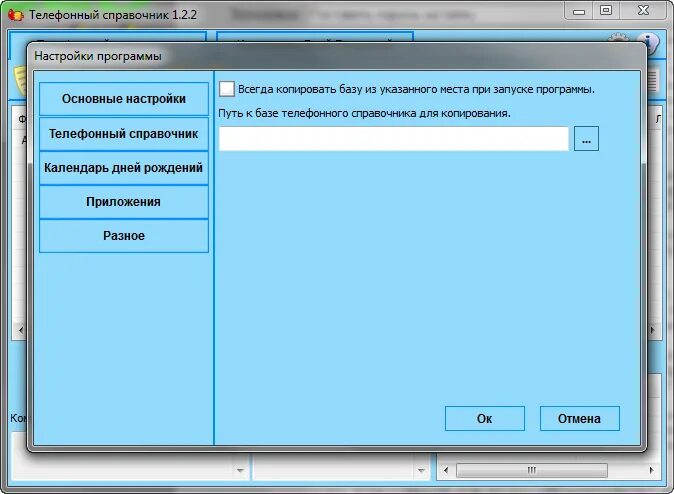Open Календарь дней рождений settings
The height and width of the screenshot is (494, 674).
124,168
